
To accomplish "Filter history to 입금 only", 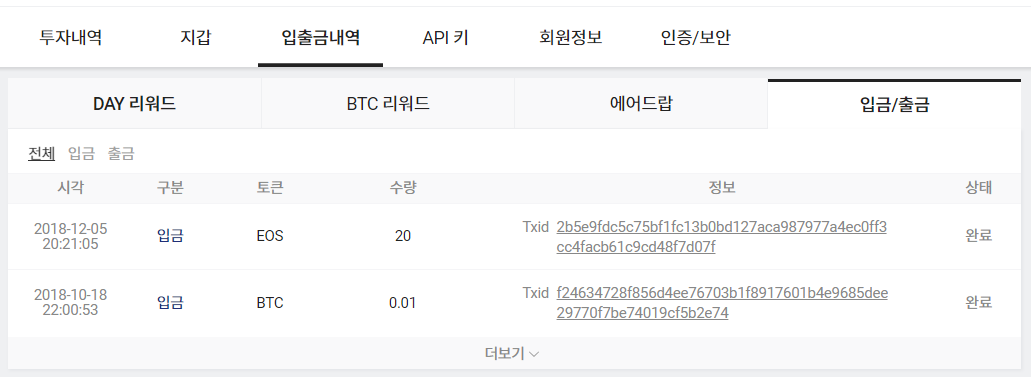I will pyautogui.click(x=82, y=154).
